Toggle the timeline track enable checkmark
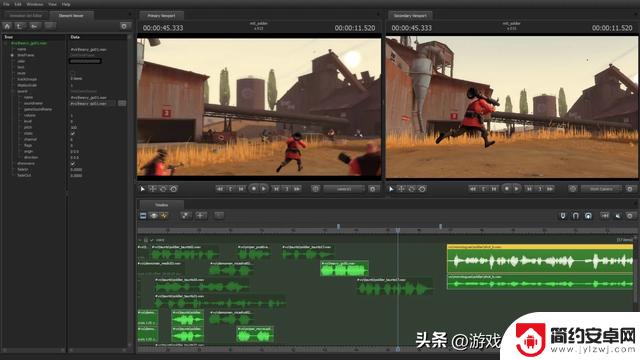 [x=152, y=240]
